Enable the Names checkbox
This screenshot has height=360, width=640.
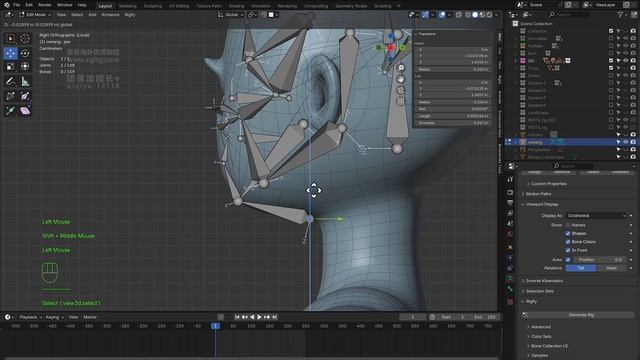click(x=568, y=225)
